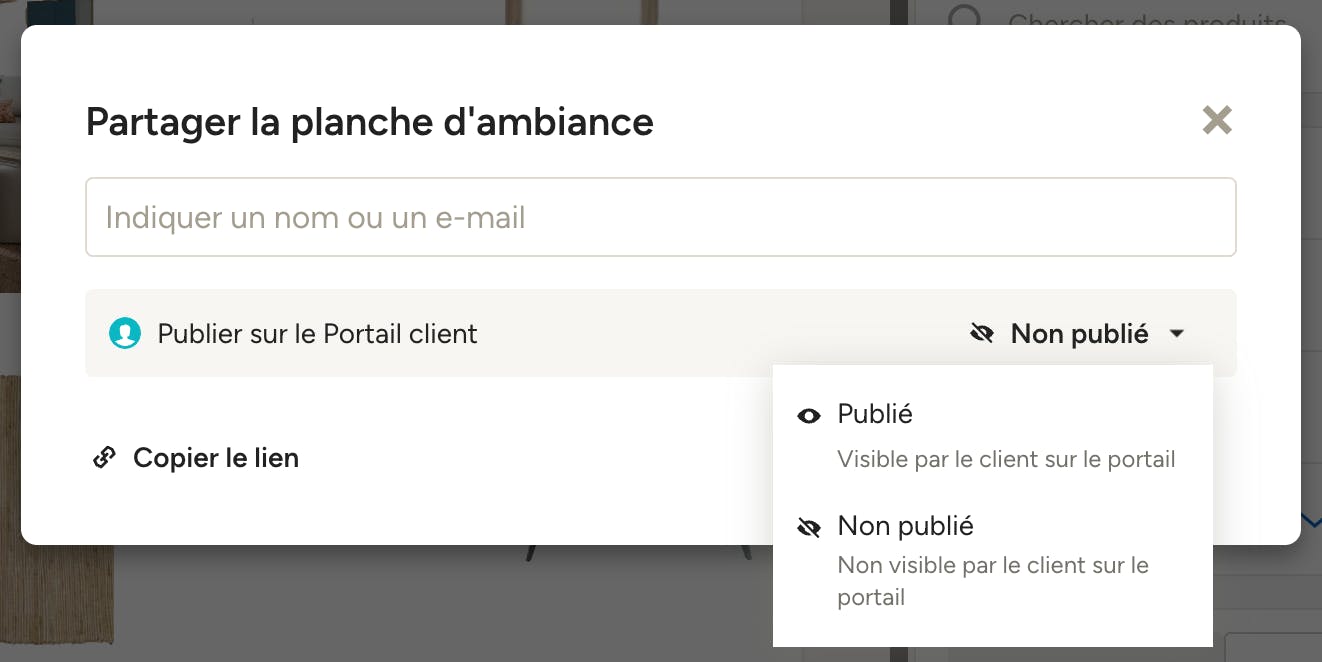
Task: Click the blue chevron behind the dialog edge
Action: coord(1311,520)
